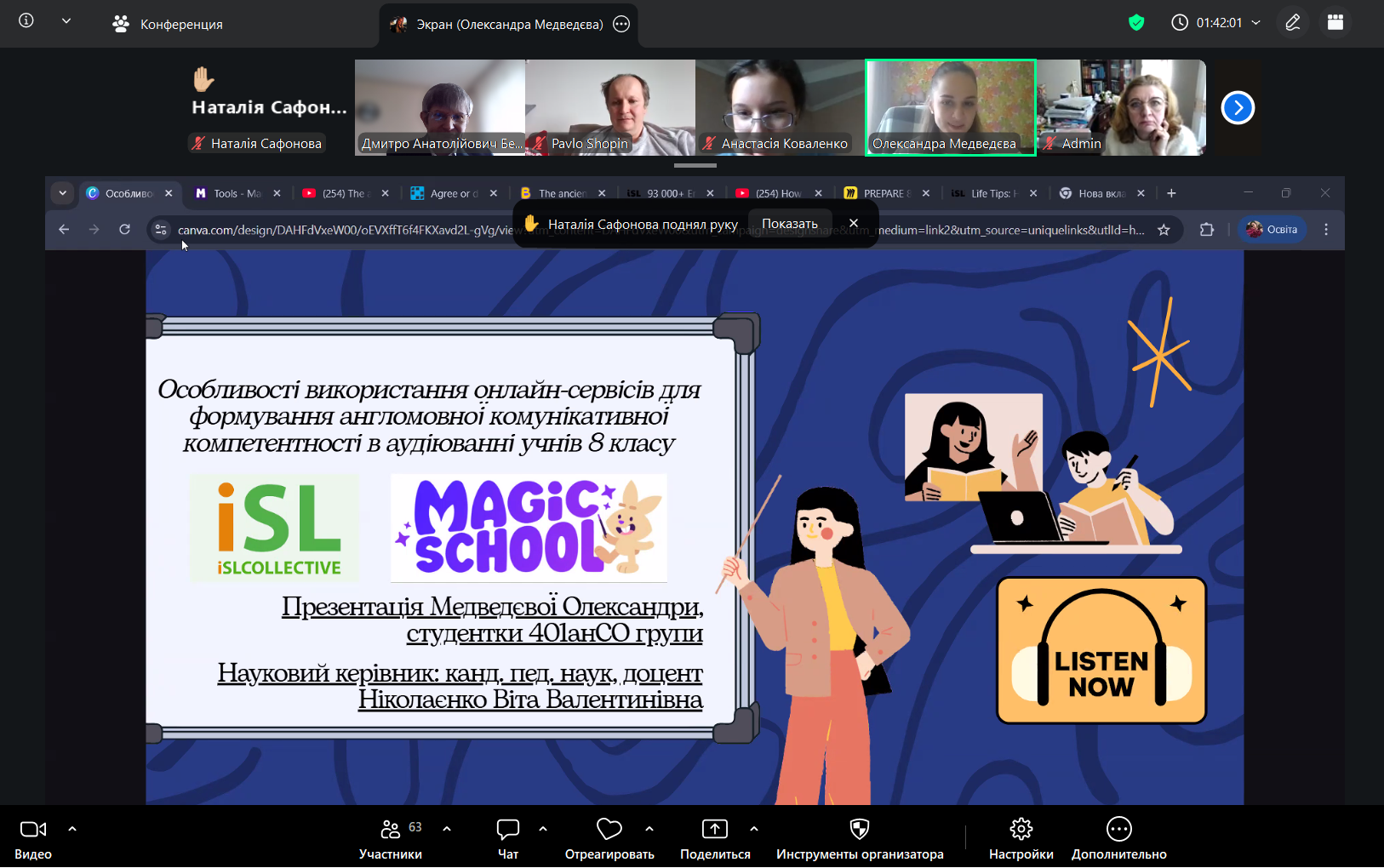Switch to the Tools - Ma browser tab

pos(237,193)
